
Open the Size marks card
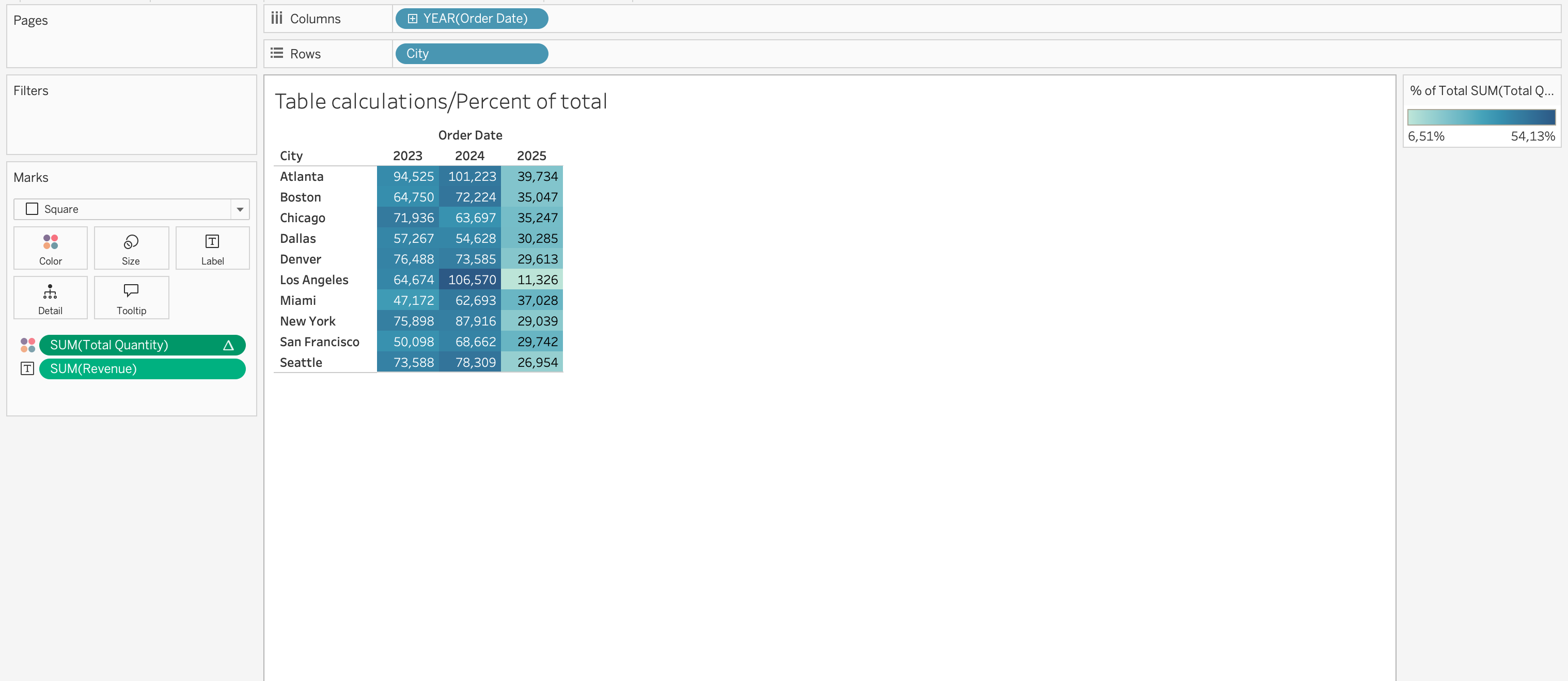[x=131, y=248]
